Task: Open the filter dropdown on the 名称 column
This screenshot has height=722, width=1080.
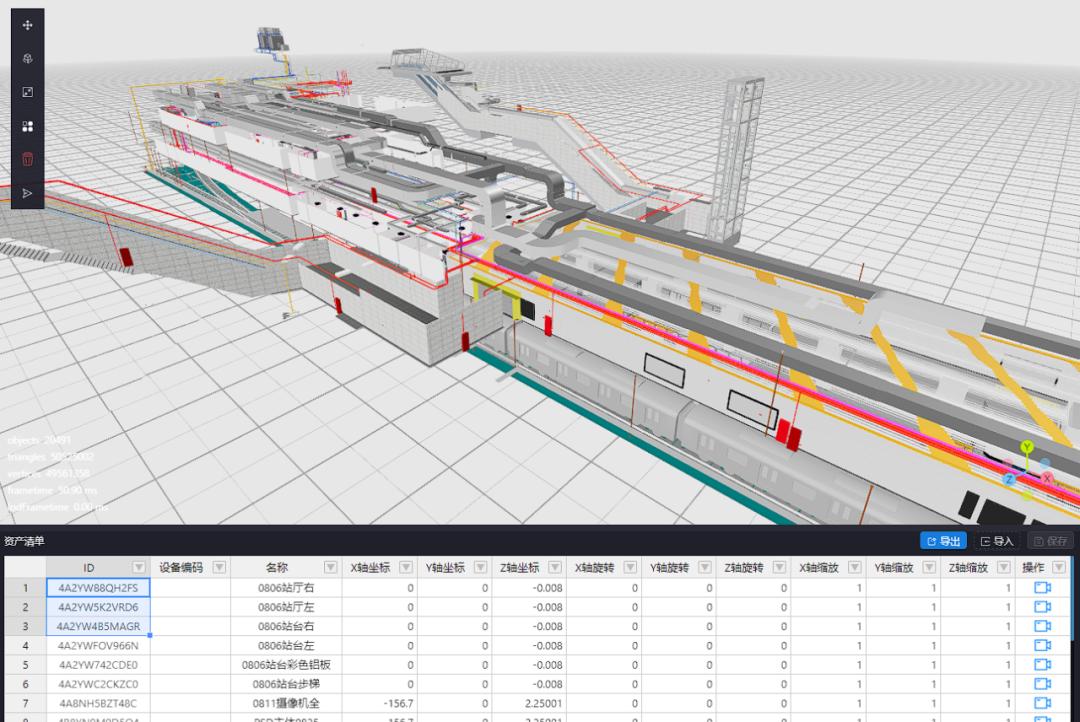Action: (331, 567)
